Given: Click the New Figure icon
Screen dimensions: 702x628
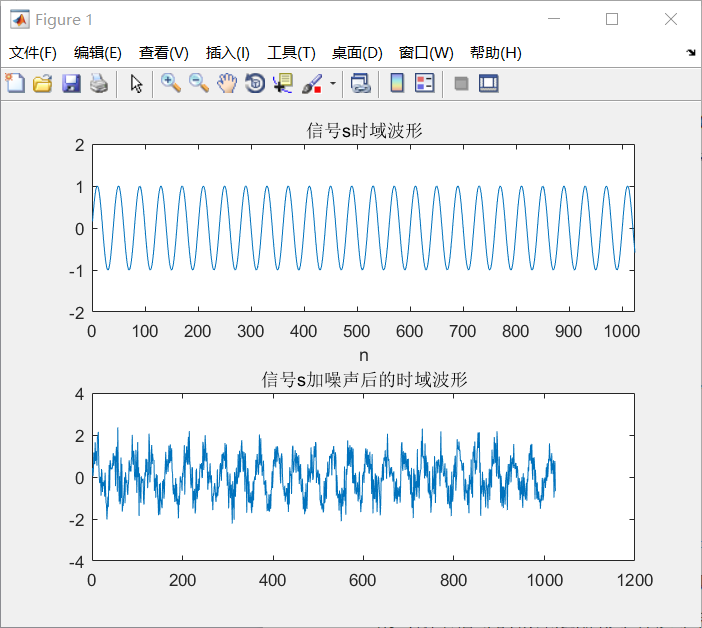Looking at the screenshot, I should [x=15, y=84].
